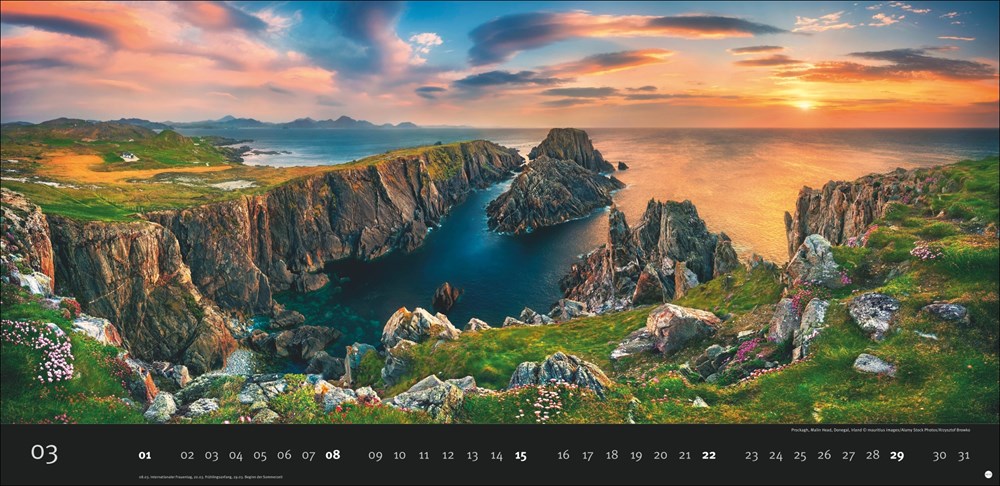The height and width of the screenshot is (486, 1000).
Task: Click the large sea stack island in the bay
Action: 553,183
